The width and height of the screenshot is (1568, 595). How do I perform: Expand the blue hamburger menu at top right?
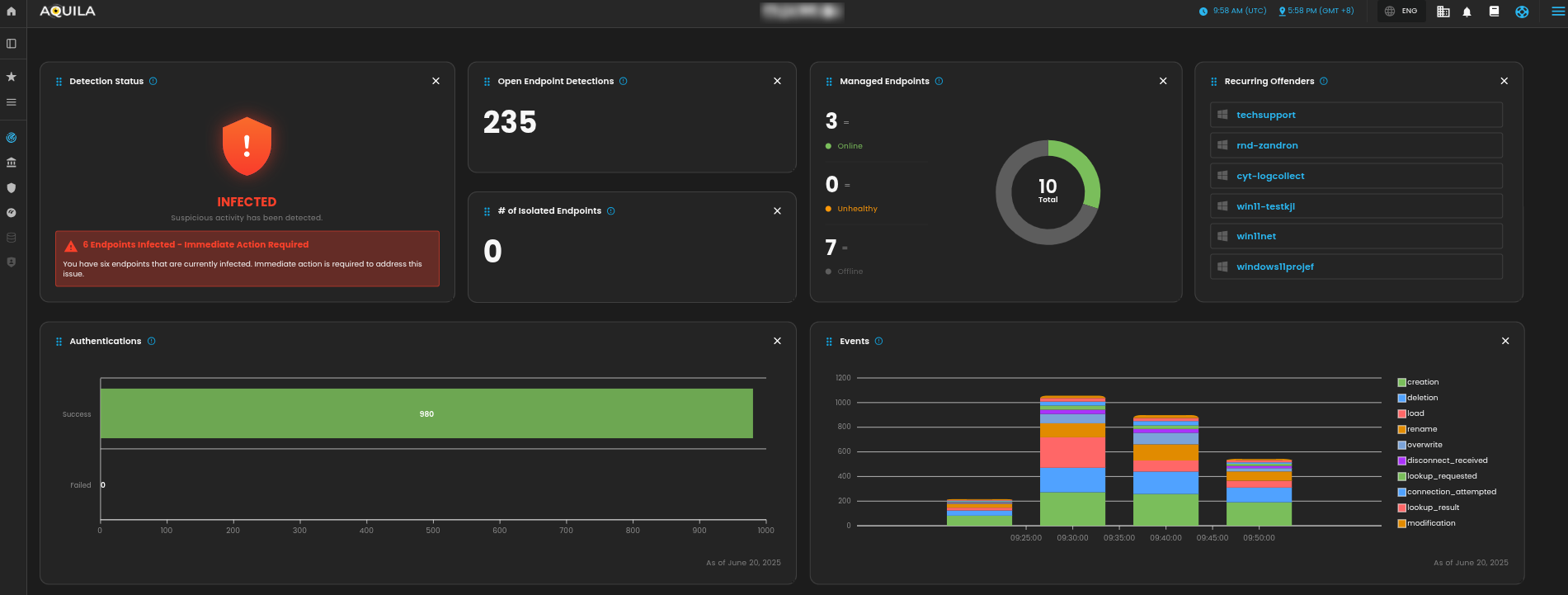pyautogui.click(x=1557, y=12)
